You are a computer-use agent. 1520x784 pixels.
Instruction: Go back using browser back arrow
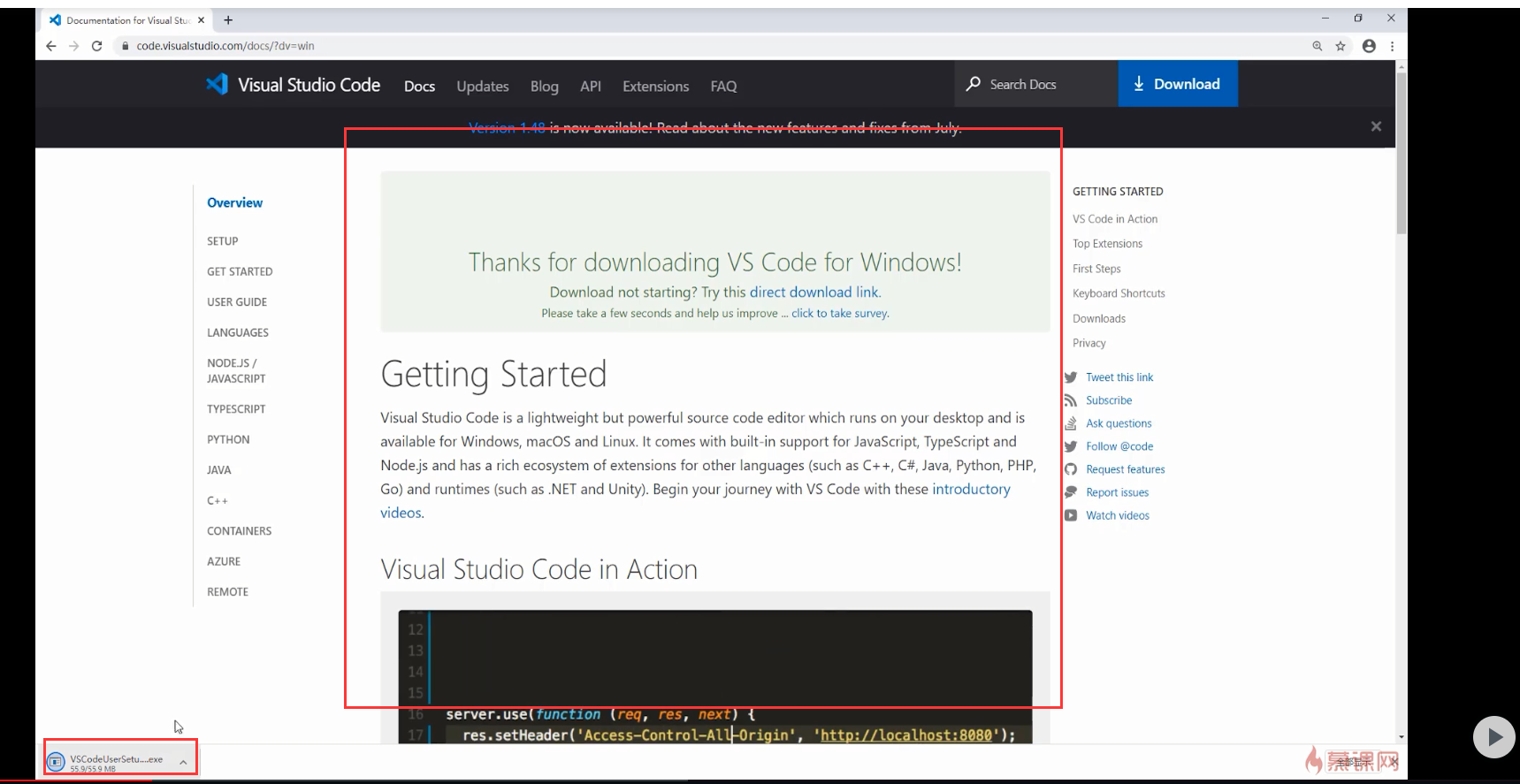point(50,46)
